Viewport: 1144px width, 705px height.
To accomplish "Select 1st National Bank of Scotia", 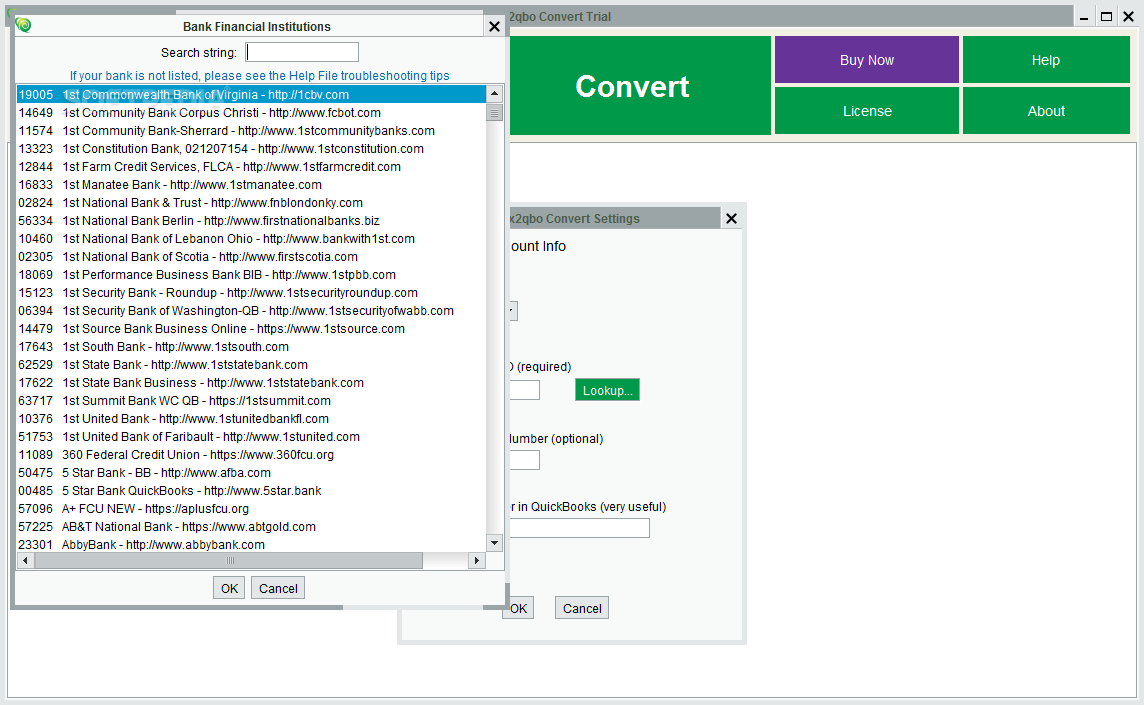I will click(251, 257).
